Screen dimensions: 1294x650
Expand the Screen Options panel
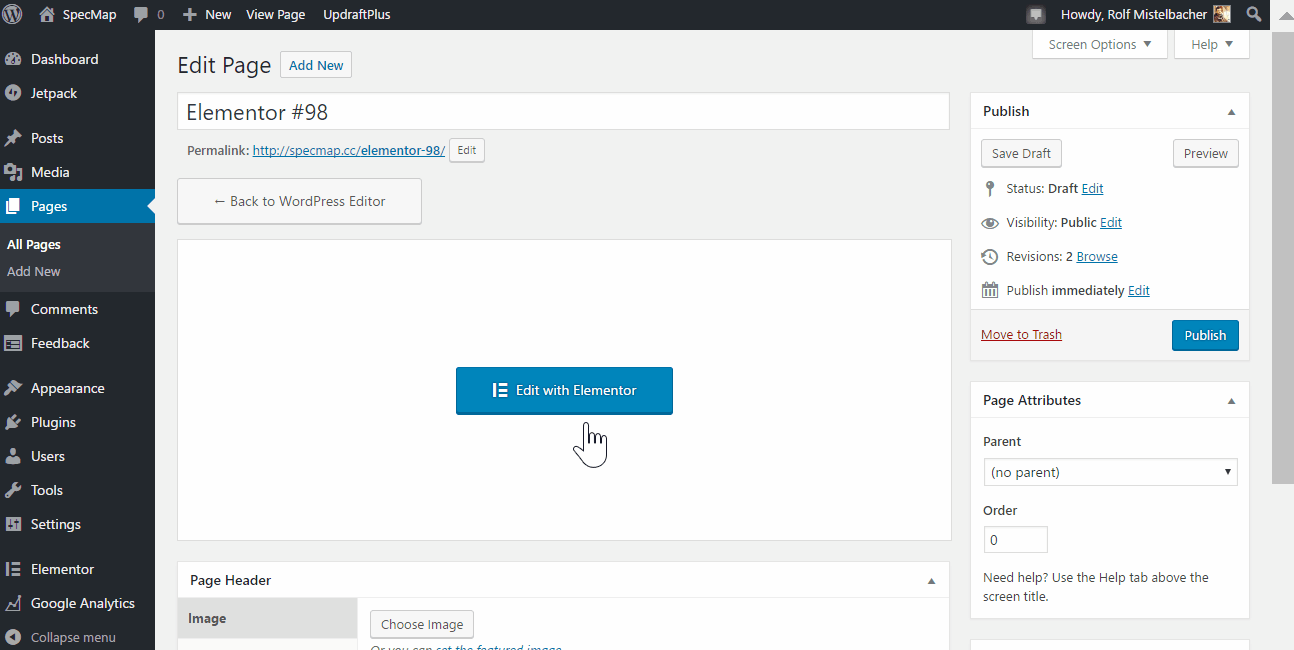click(1099, 44)
